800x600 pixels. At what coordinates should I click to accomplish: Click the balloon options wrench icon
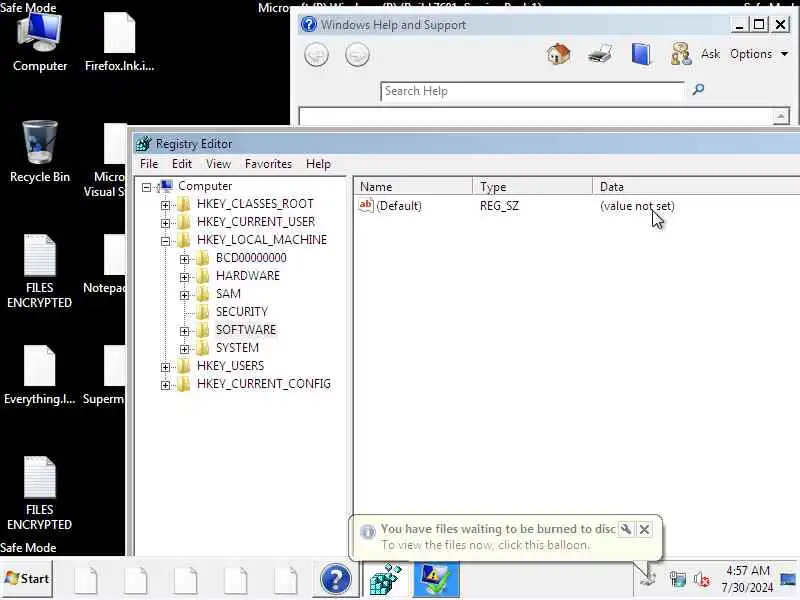coord(626,529)
